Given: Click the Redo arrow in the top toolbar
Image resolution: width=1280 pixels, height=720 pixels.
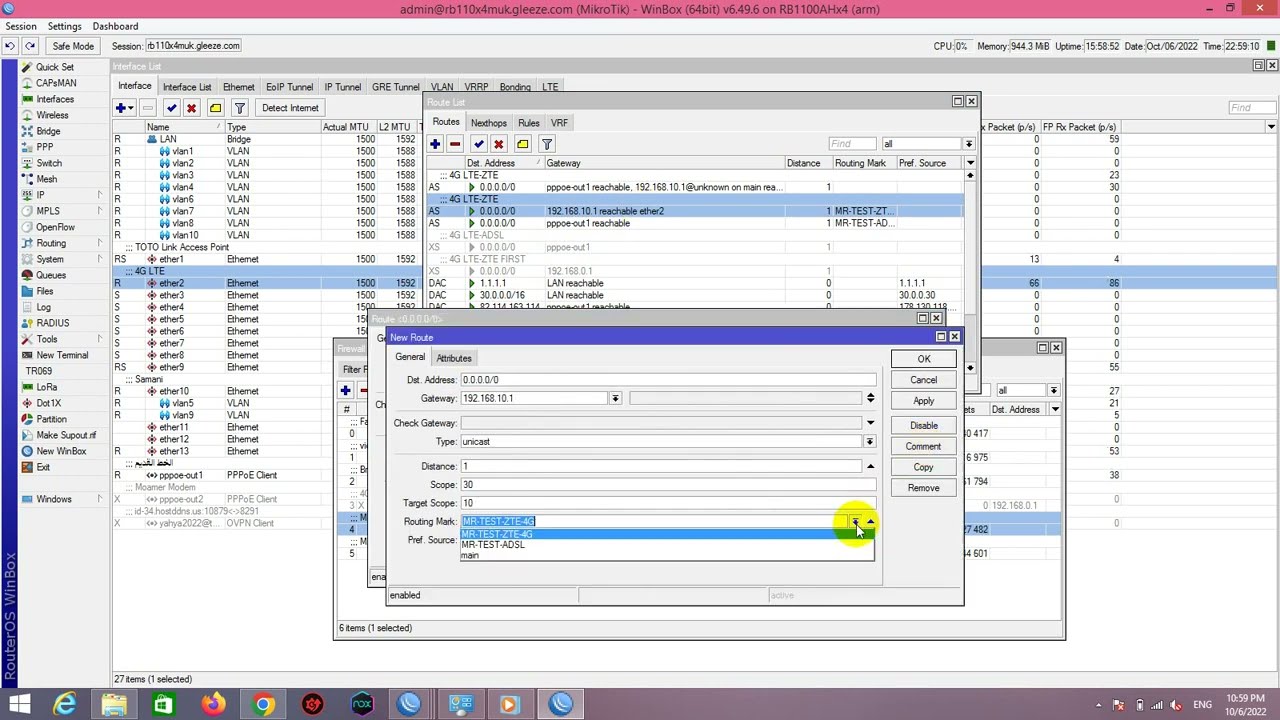Looking at the screenshot, I should (x=30, y=46).
